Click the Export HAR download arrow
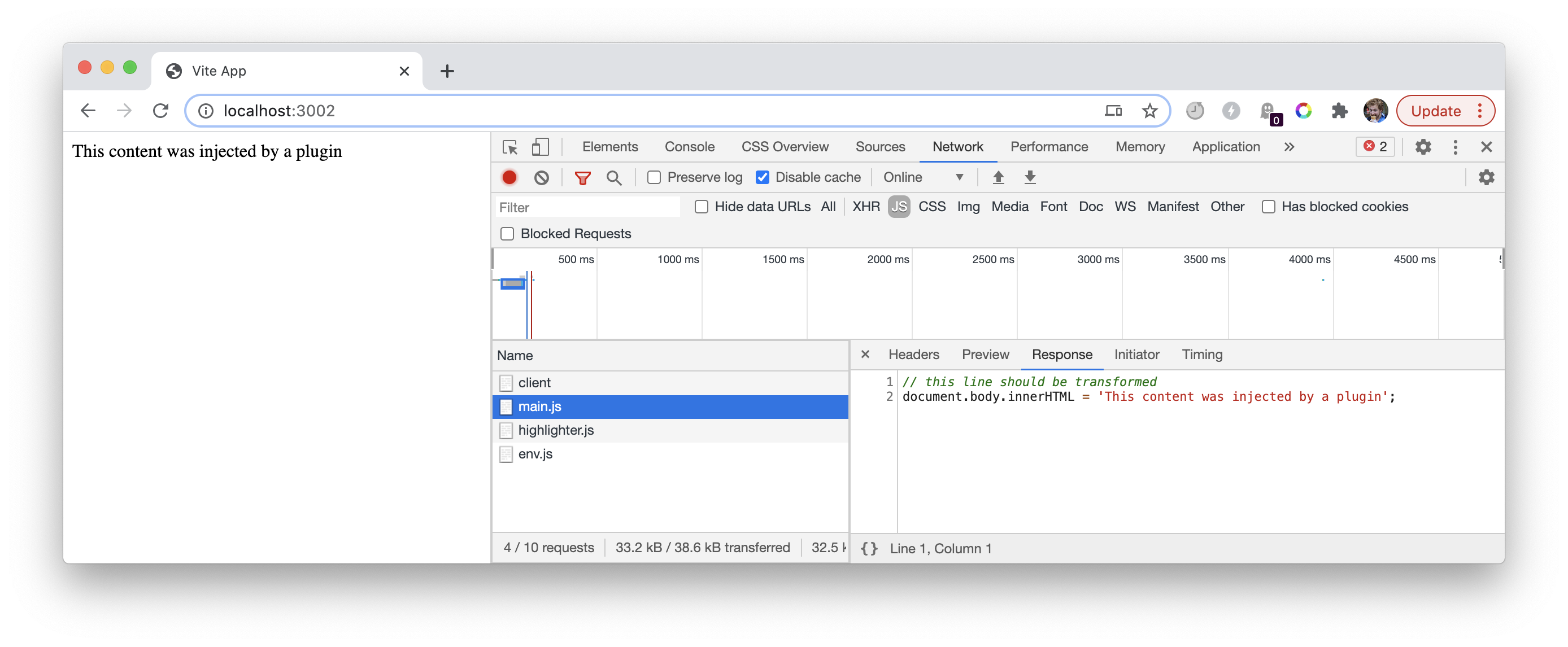This screenshot has width=1568, height=647. (1030, 177)
